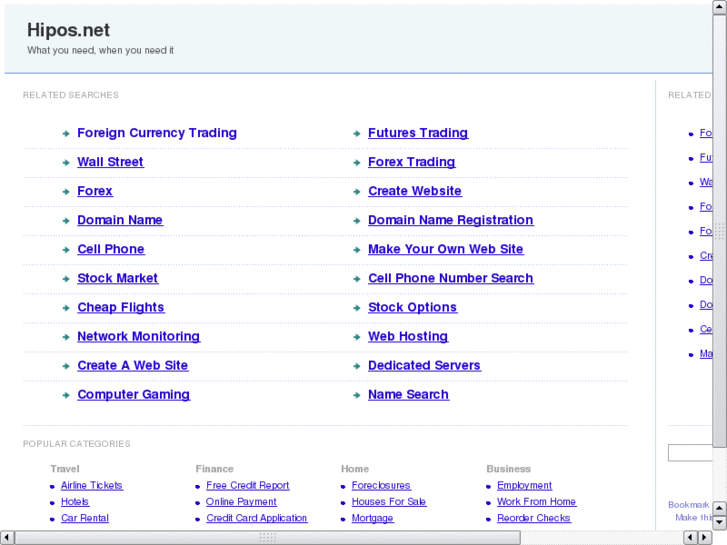Viewport: 727px width, 545px height.
Task: Click the vertical scrollbar up arrow
Action: [x=720, y=7]
